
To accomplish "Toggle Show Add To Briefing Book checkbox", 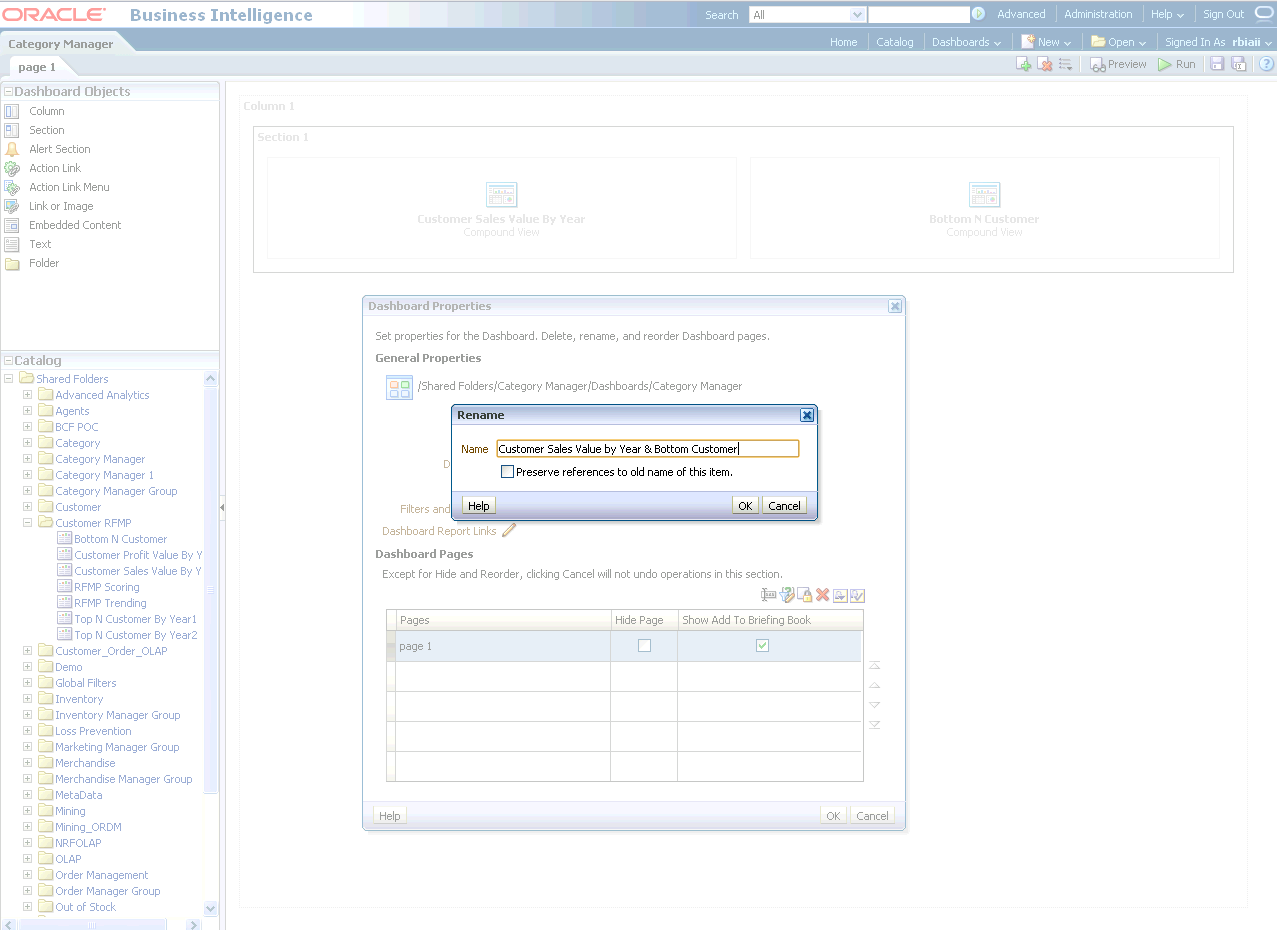I will pyautogui.click(x=762, y=646).
